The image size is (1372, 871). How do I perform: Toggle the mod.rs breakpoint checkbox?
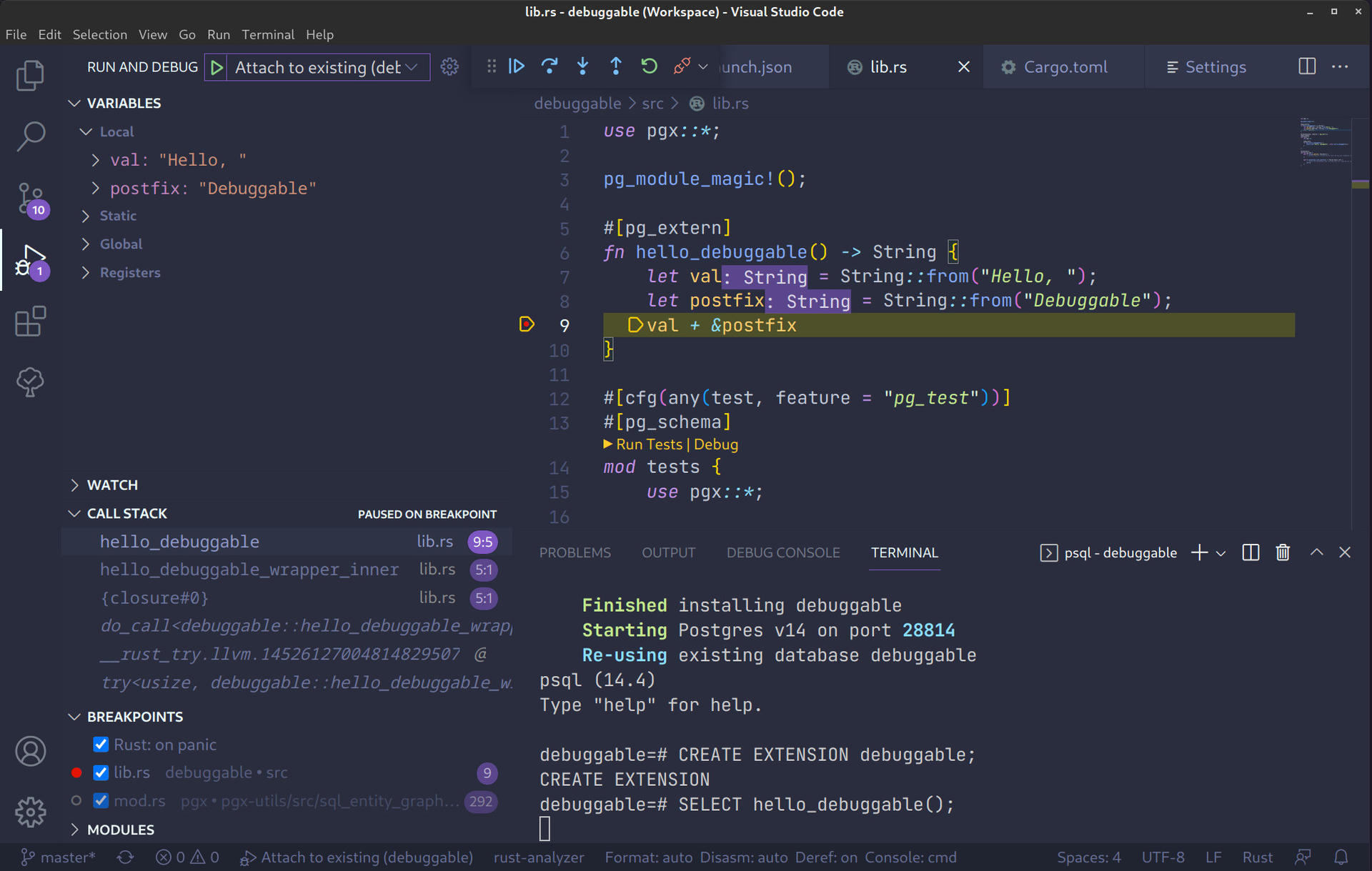click(x=101, y=801)
